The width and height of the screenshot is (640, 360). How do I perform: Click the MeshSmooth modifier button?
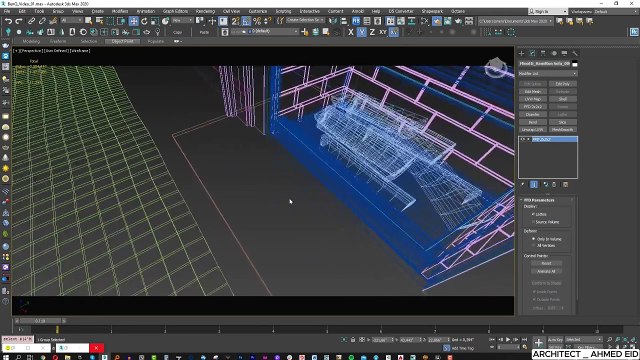coord(562,129)
